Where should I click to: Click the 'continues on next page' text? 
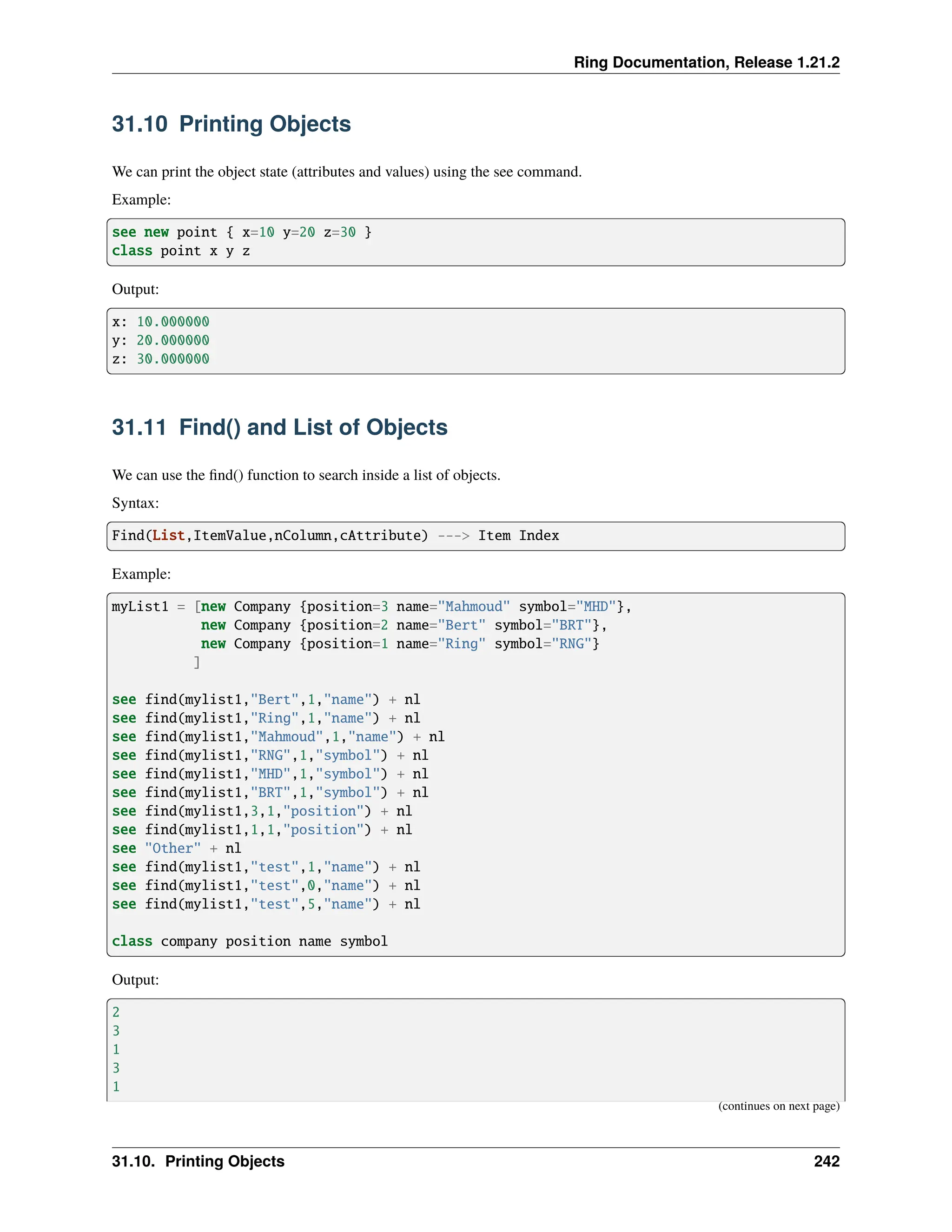[778, 1106]
